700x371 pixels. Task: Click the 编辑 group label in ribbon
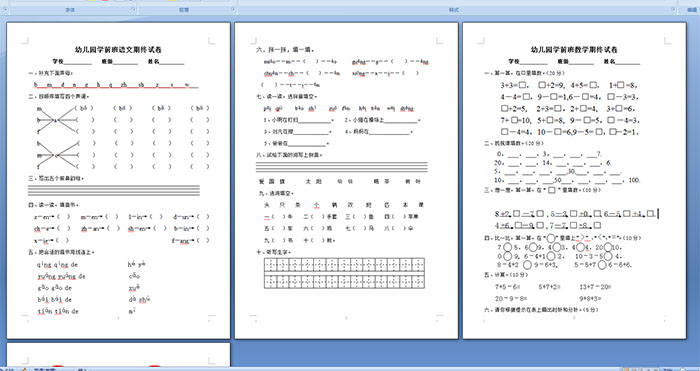(x=692, y=9)
